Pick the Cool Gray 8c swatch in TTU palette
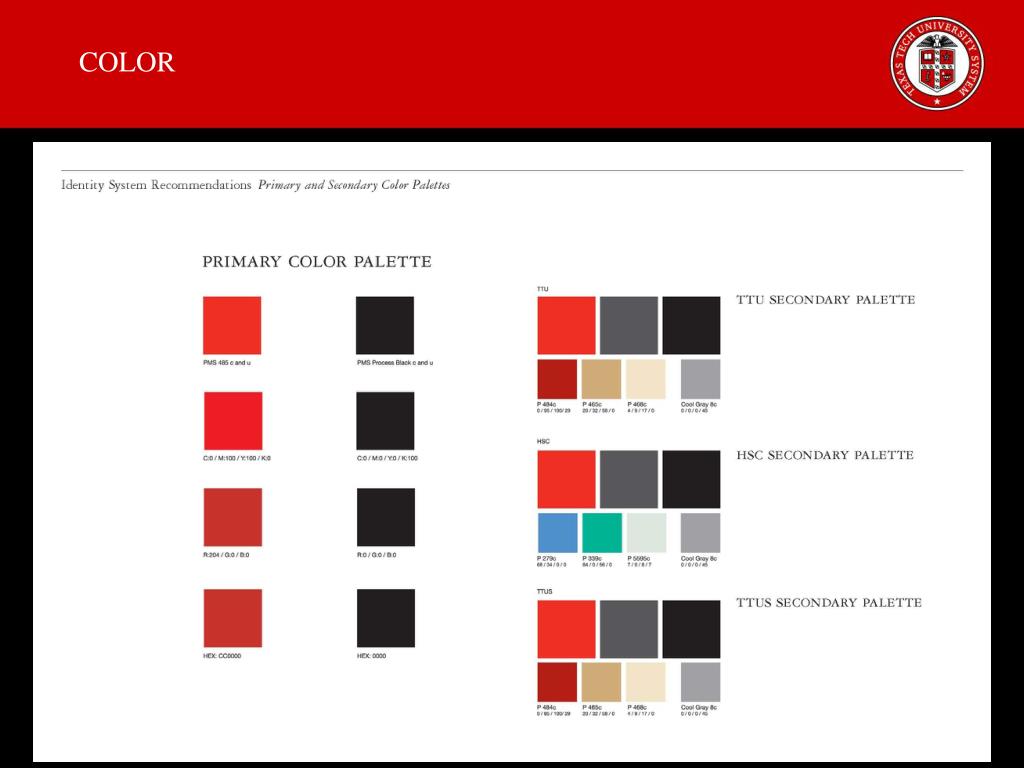The height and width of the screenshot is (768, 1024). pos(700,379)
